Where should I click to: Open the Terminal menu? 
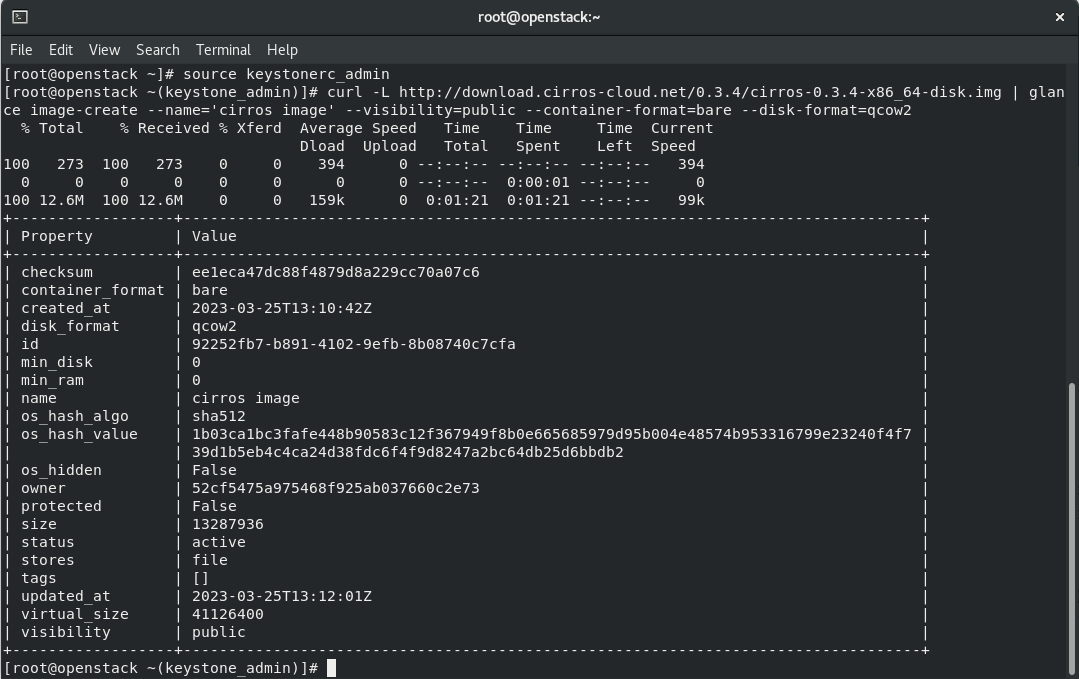point(223,49)
